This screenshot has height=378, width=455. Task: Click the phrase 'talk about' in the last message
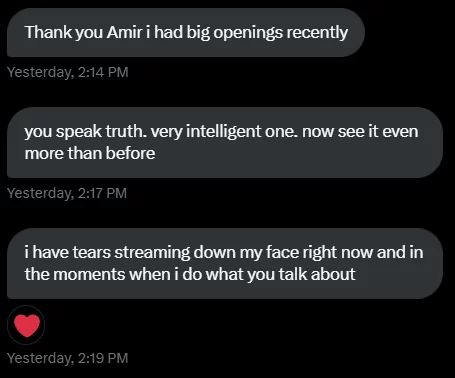(x=317, y=274)
